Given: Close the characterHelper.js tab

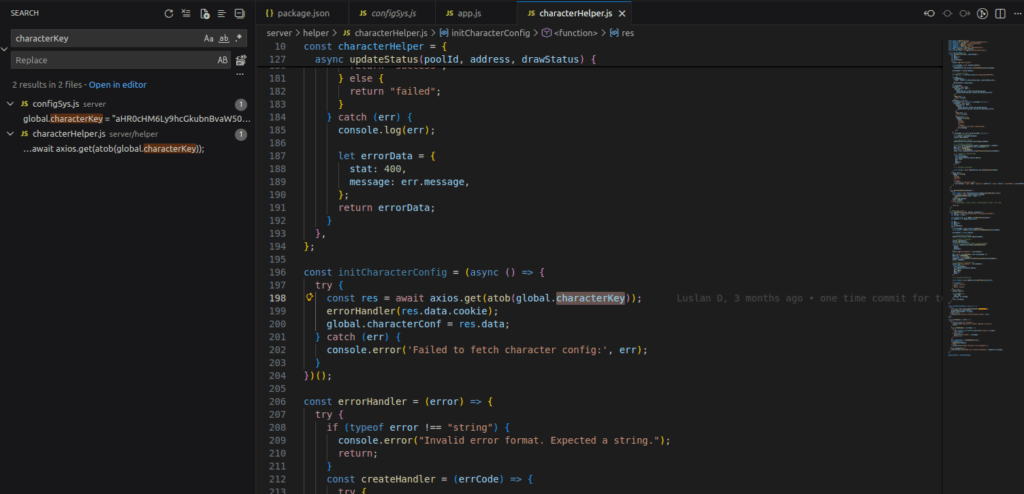Looking at the screenshot, I should click(623, 14).
